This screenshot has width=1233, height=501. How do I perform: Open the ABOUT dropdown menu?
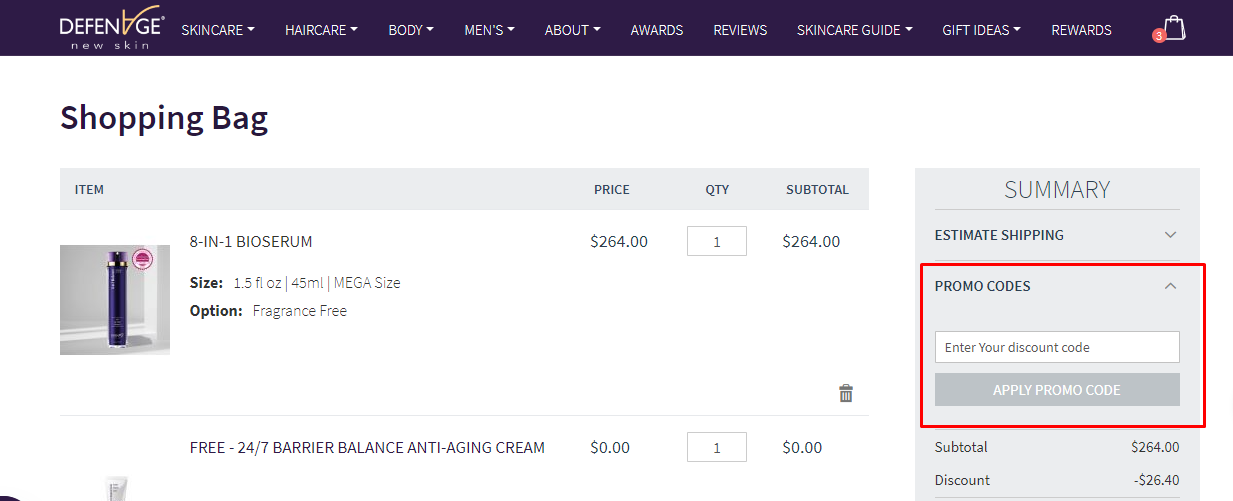click(x=572, y=30)
